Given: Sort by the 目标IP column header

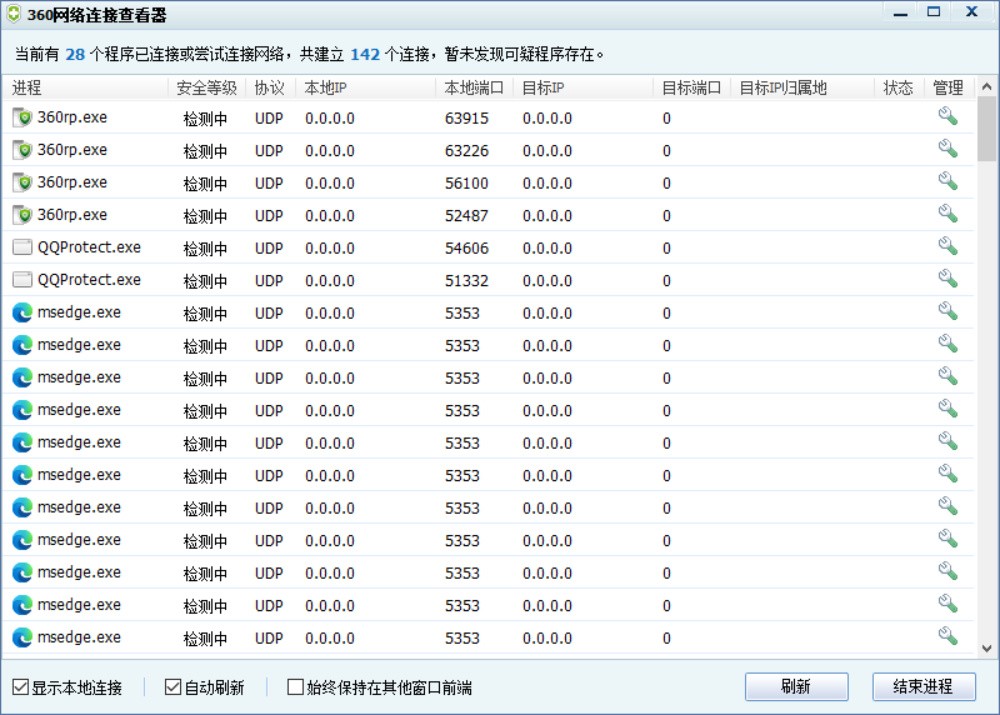Looking at the screenshot, I should click(x=583, y=87).
